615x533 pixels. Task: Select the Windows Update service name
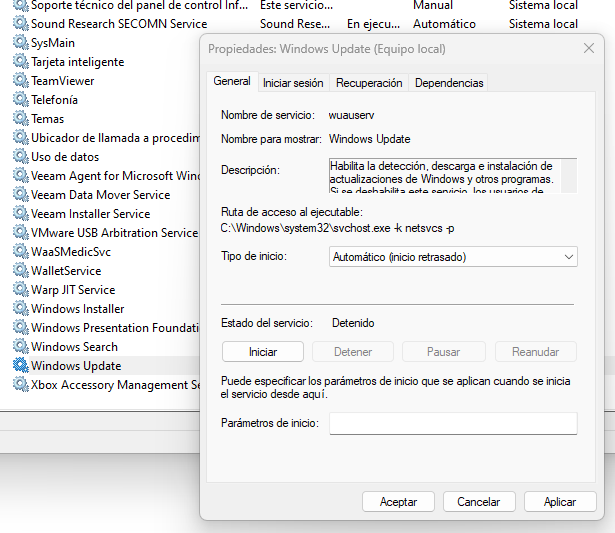click(x=76, y=366)
